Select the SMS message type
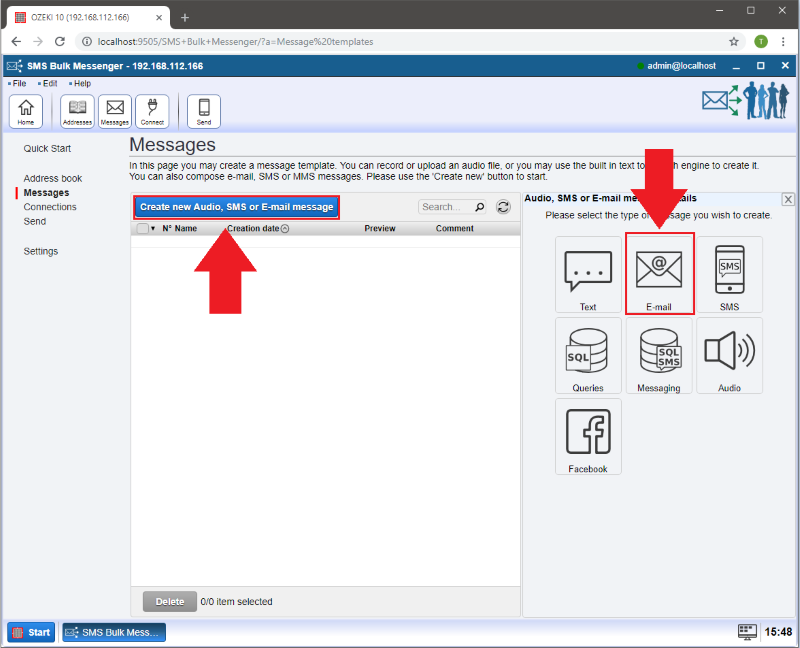The image size is (800, 648). (x=729, y=274)
